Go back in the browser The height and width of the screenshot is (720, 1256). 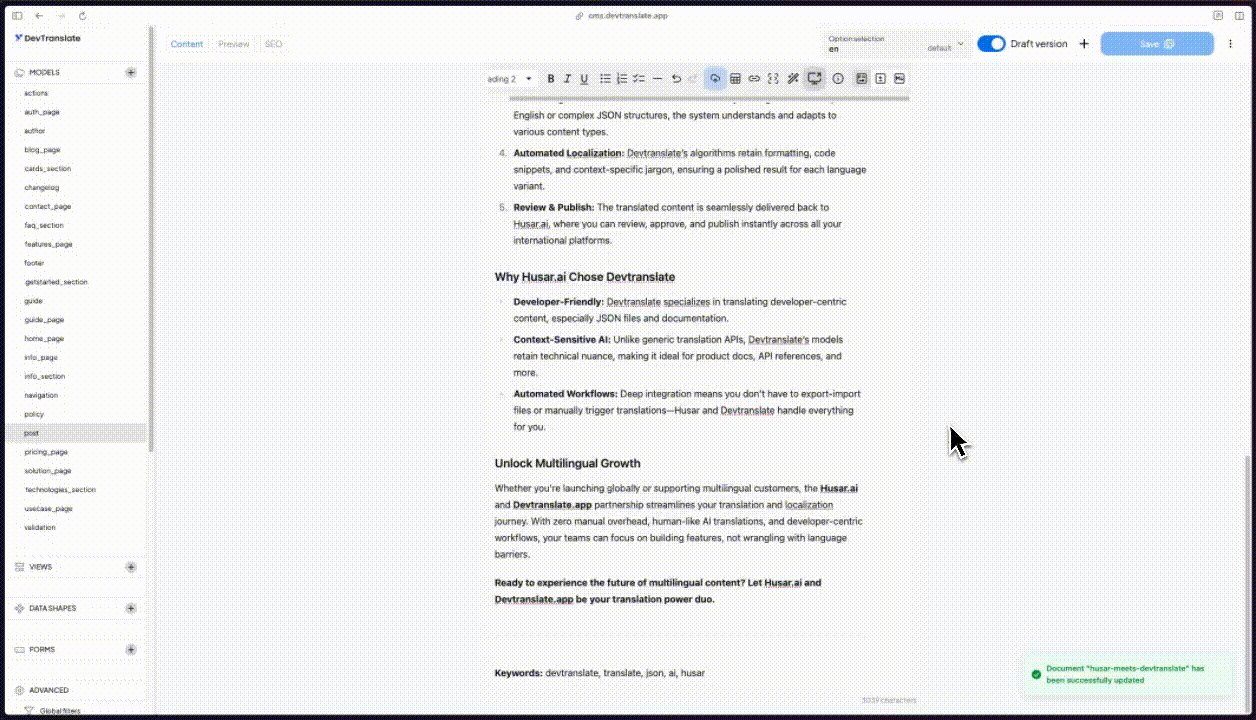(x=39, y=16)
